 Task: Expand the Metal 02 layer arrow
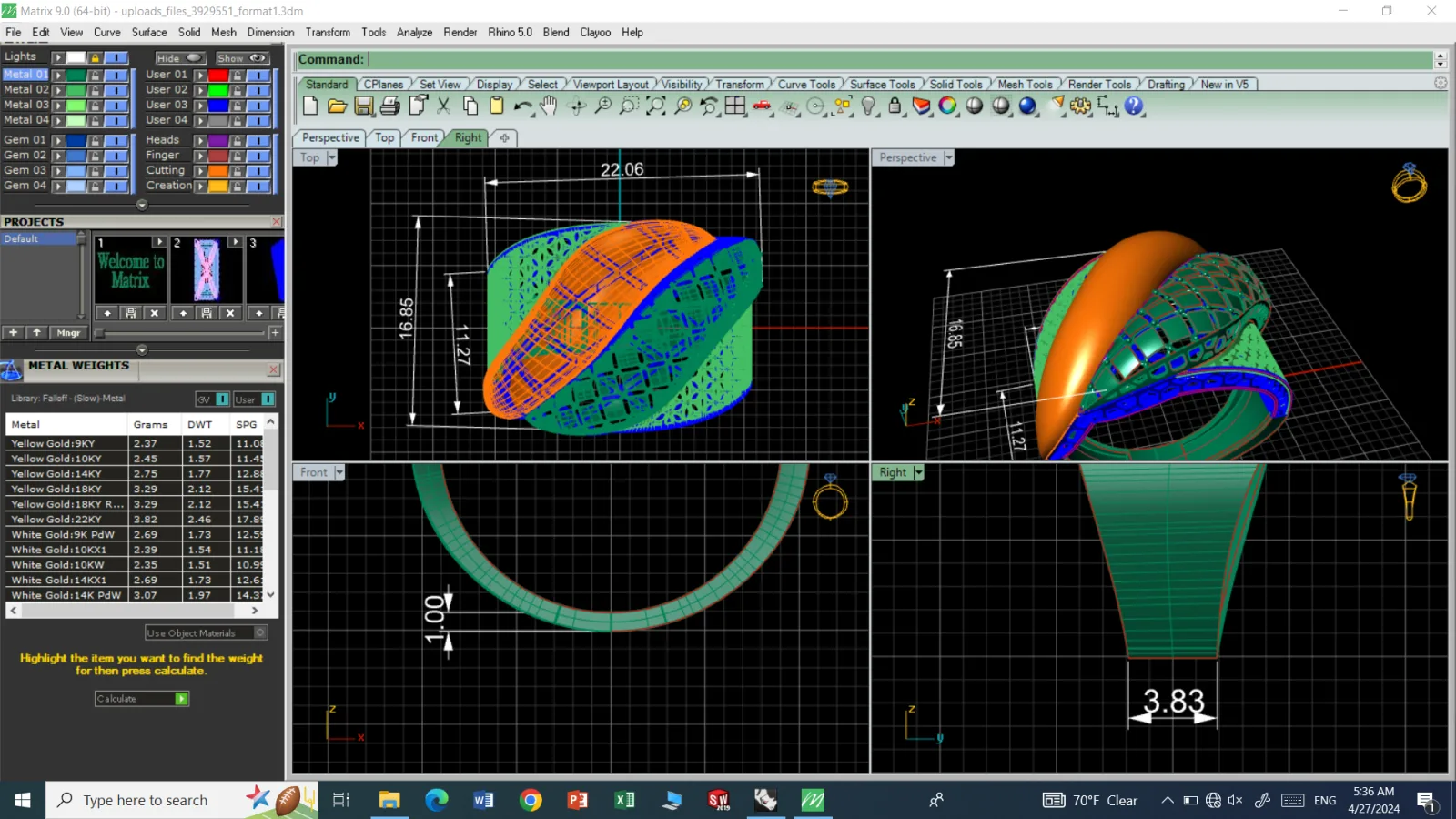tap(58, 90)
